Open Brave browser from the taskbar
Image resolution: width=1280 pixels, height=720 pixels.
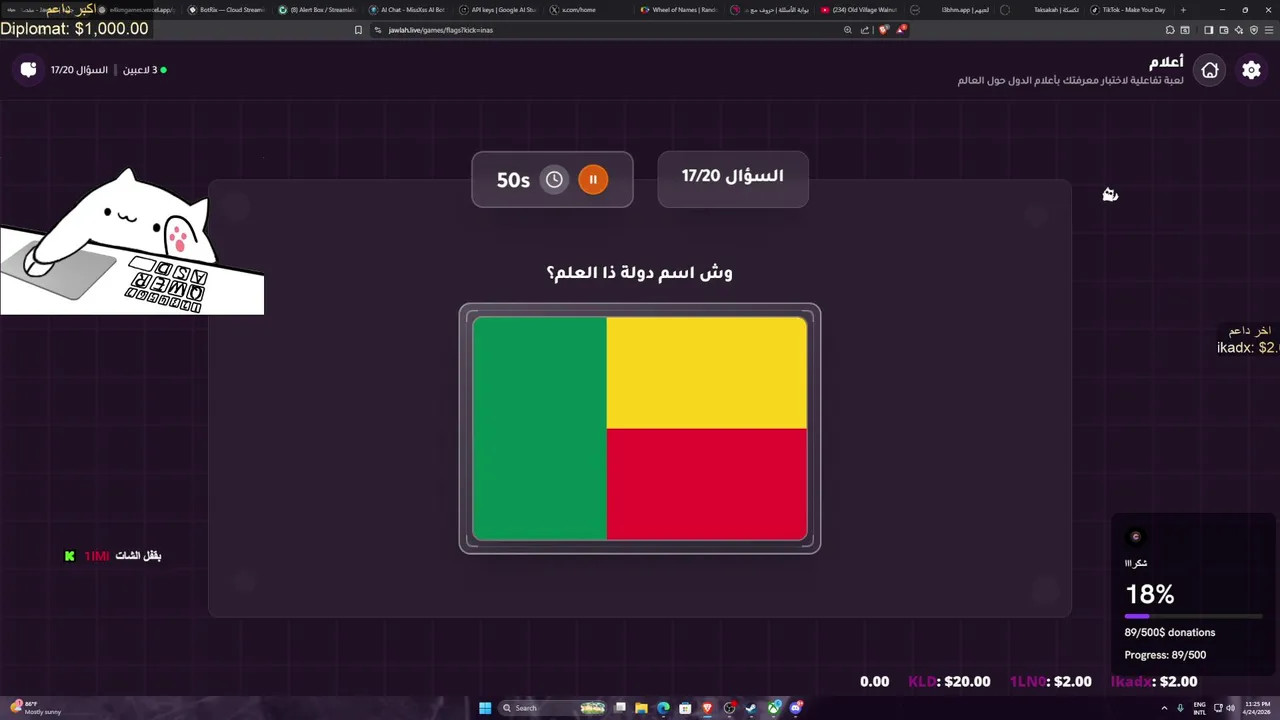(707, 708)
